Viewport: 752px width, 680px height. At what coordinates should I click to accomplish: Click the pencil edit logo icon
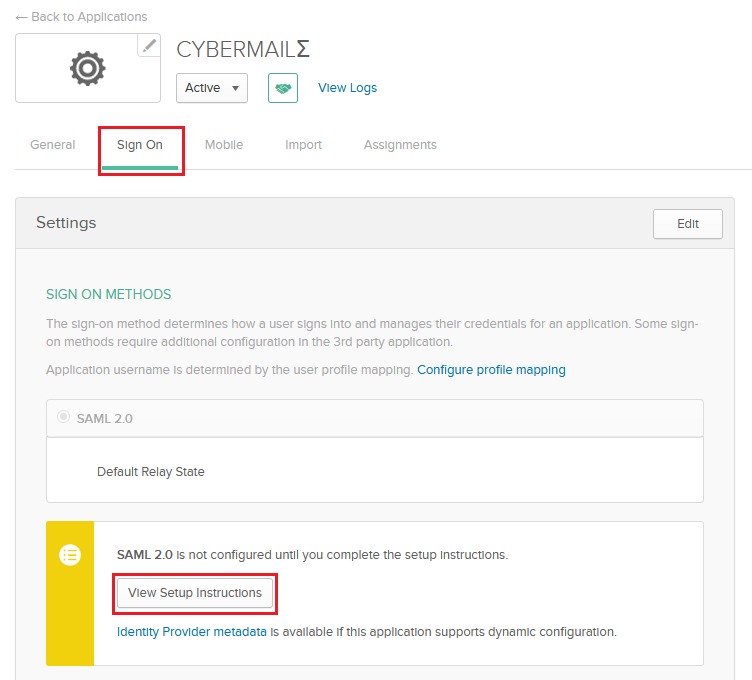pyautogui.click(x=149, y=46)
